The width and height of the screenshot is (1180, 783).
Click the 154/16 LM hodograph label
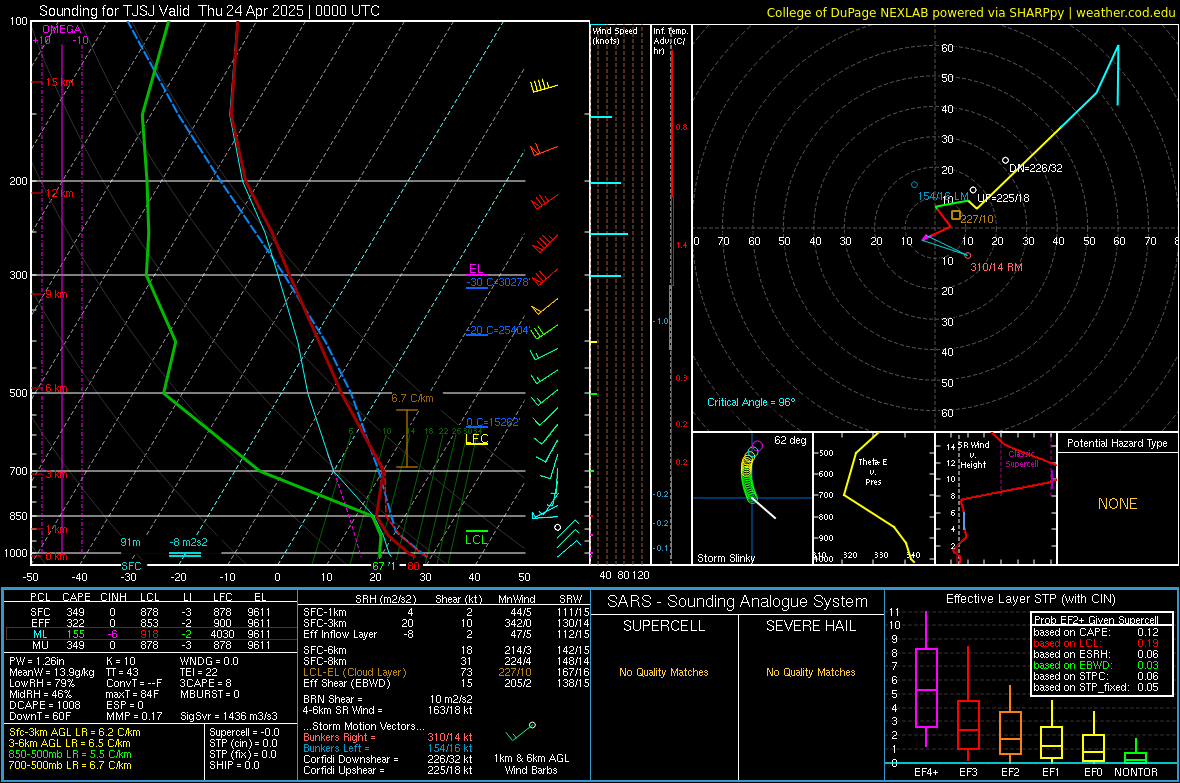click(x=943, y=197)
